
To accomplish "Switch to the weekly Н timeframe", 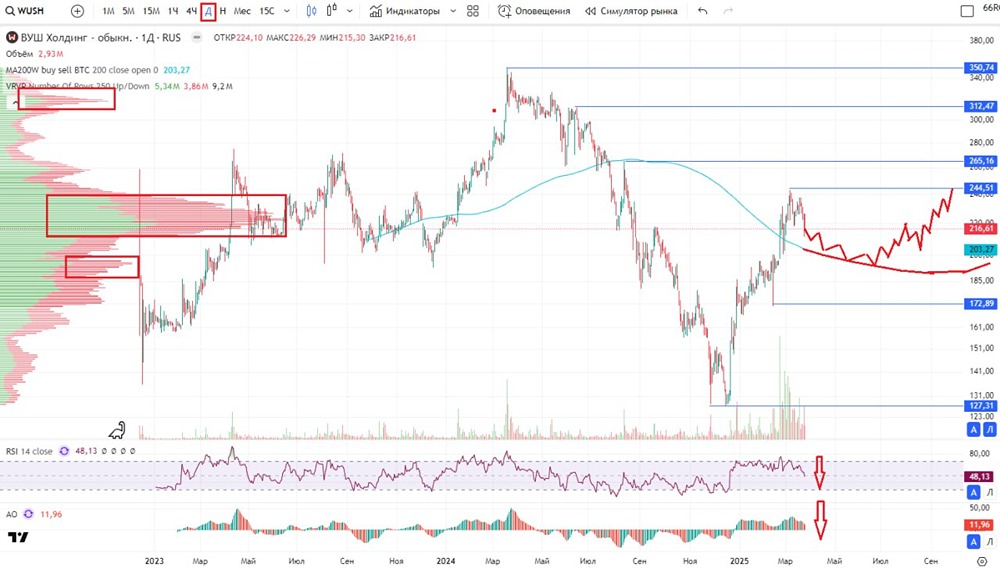I will point(223,11).
